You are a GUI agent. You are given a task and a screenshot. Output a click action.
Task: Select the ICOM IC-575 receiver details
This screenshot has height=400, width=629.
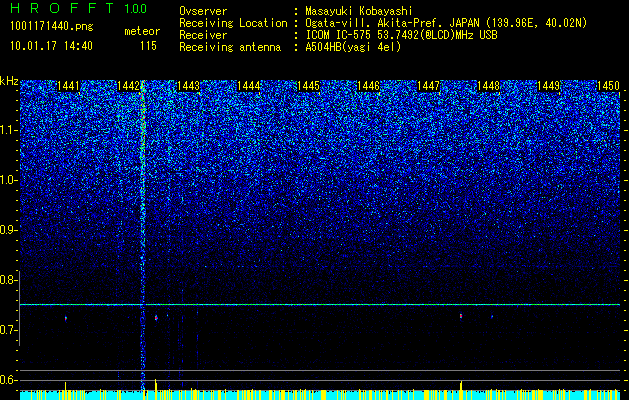click(x=401, y=35)
